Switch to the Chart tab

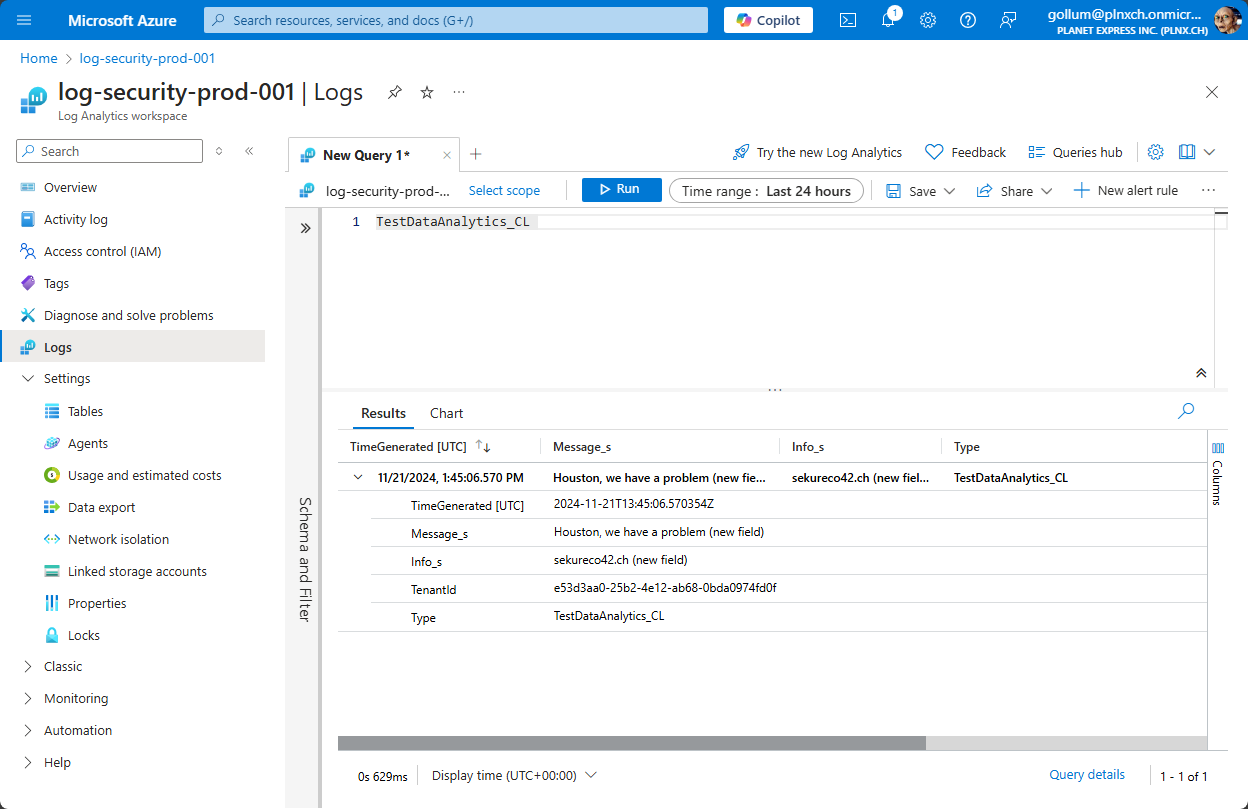coord(446,413)
